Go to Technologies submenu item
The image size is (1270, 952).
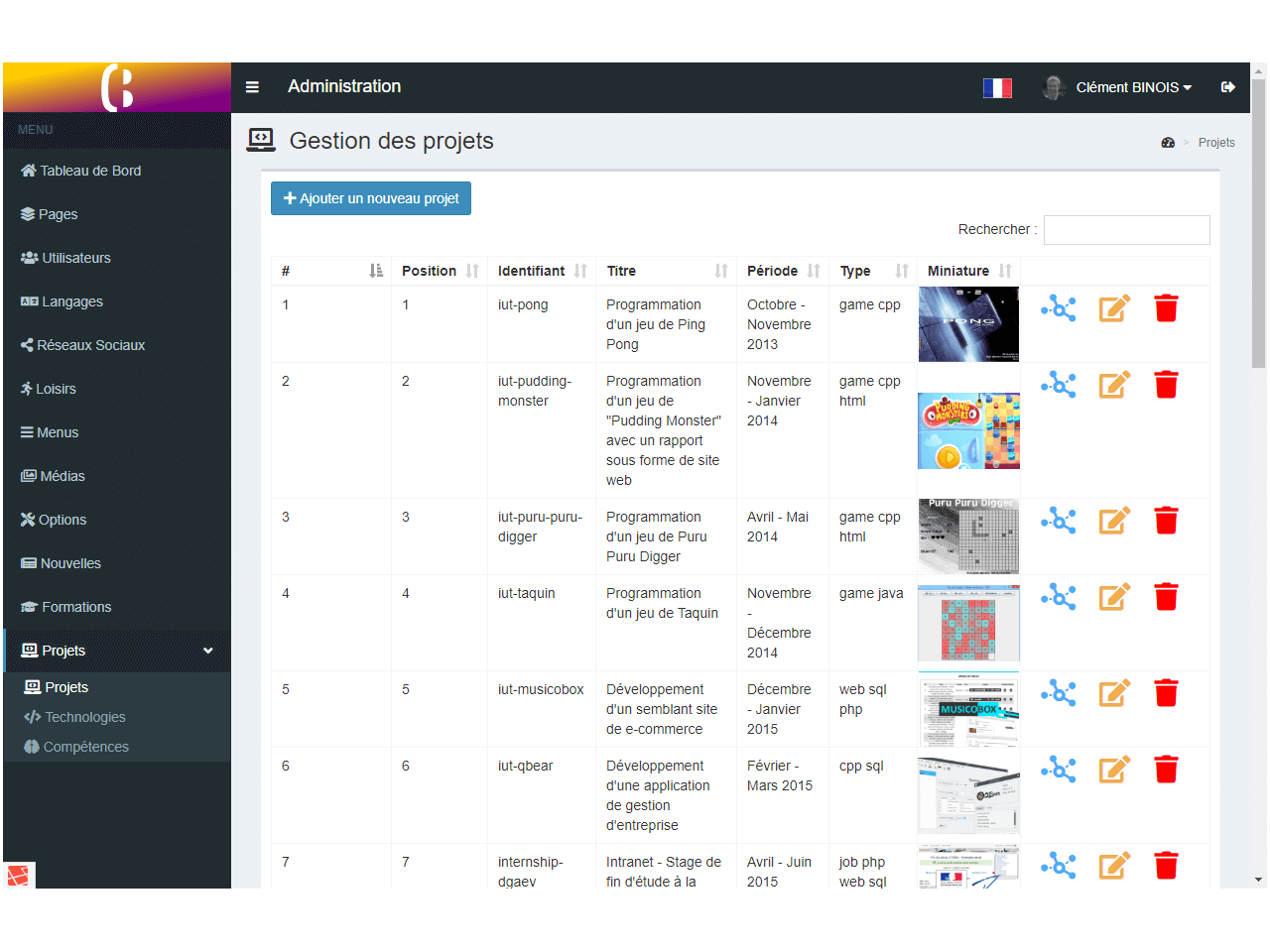pos(84,717)
